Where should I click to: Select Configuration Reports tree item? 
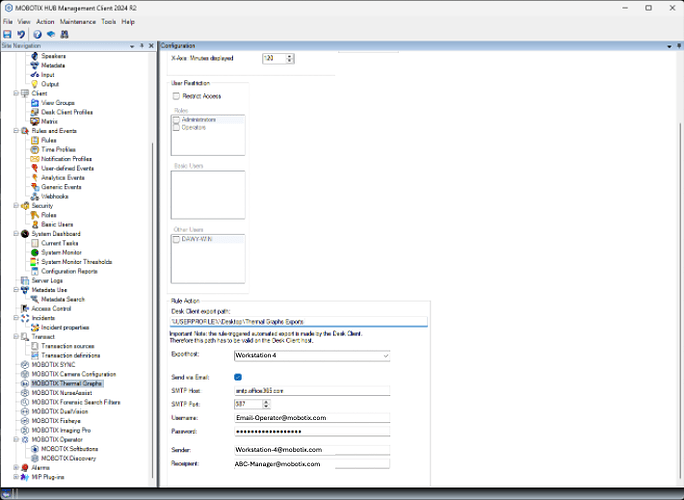point(69,271)
